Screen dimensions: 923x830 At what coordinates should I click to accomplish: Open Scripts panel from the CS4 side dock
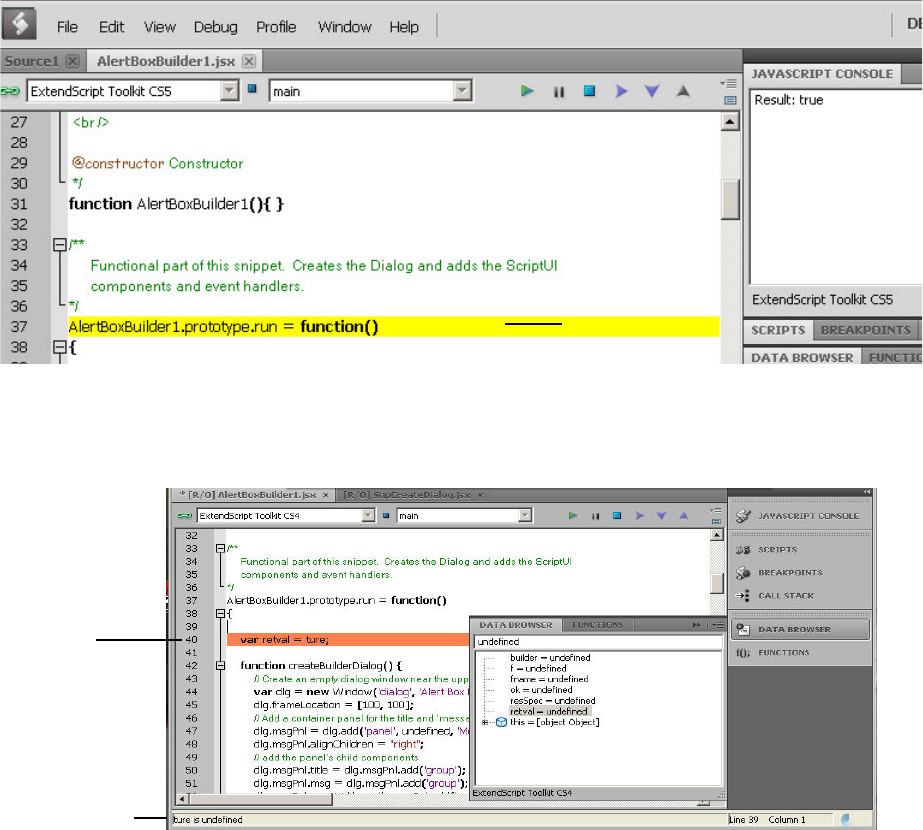[799, 550]
